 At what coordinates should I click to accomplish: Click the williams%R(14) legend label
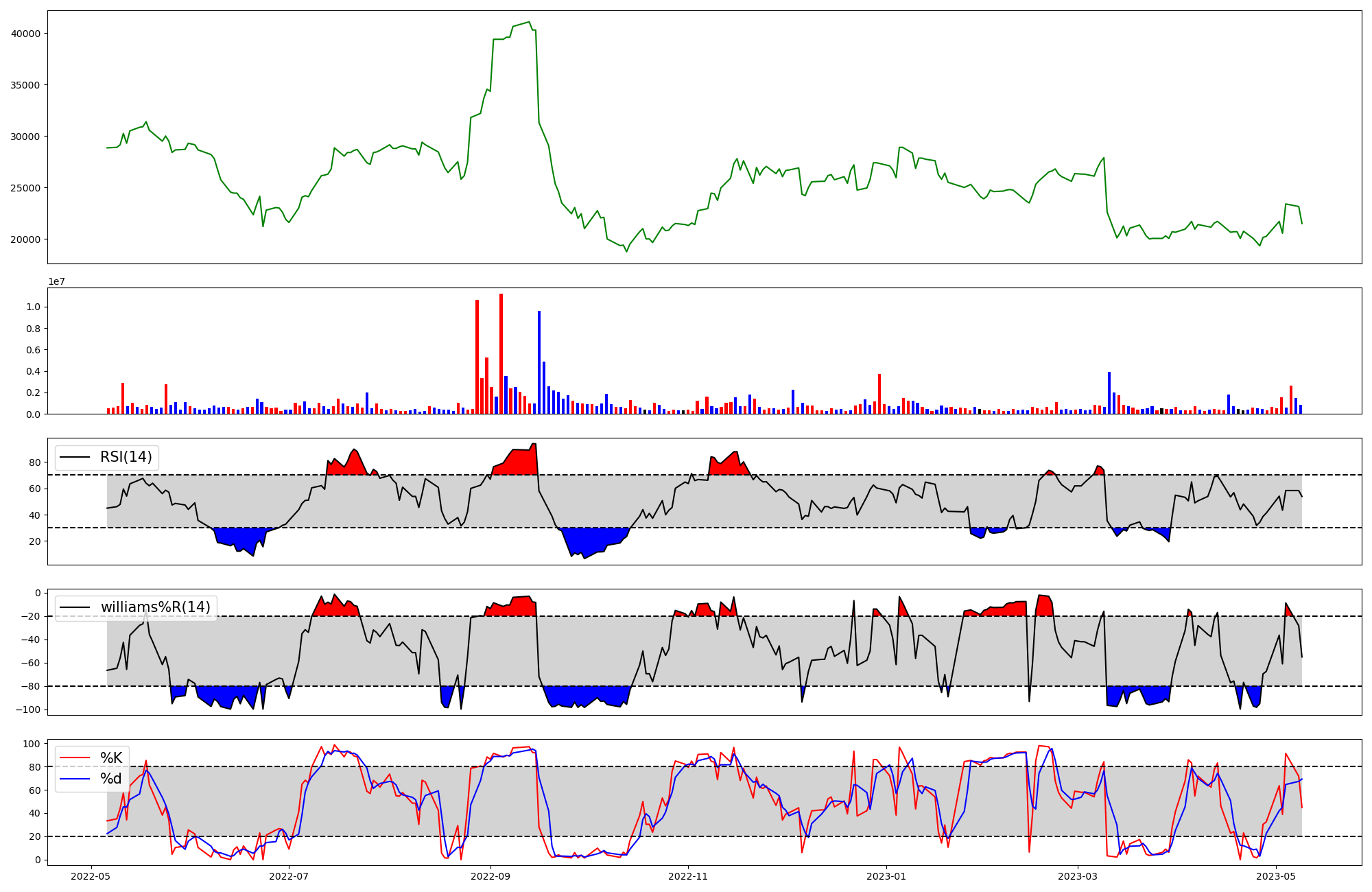(155, 607)
